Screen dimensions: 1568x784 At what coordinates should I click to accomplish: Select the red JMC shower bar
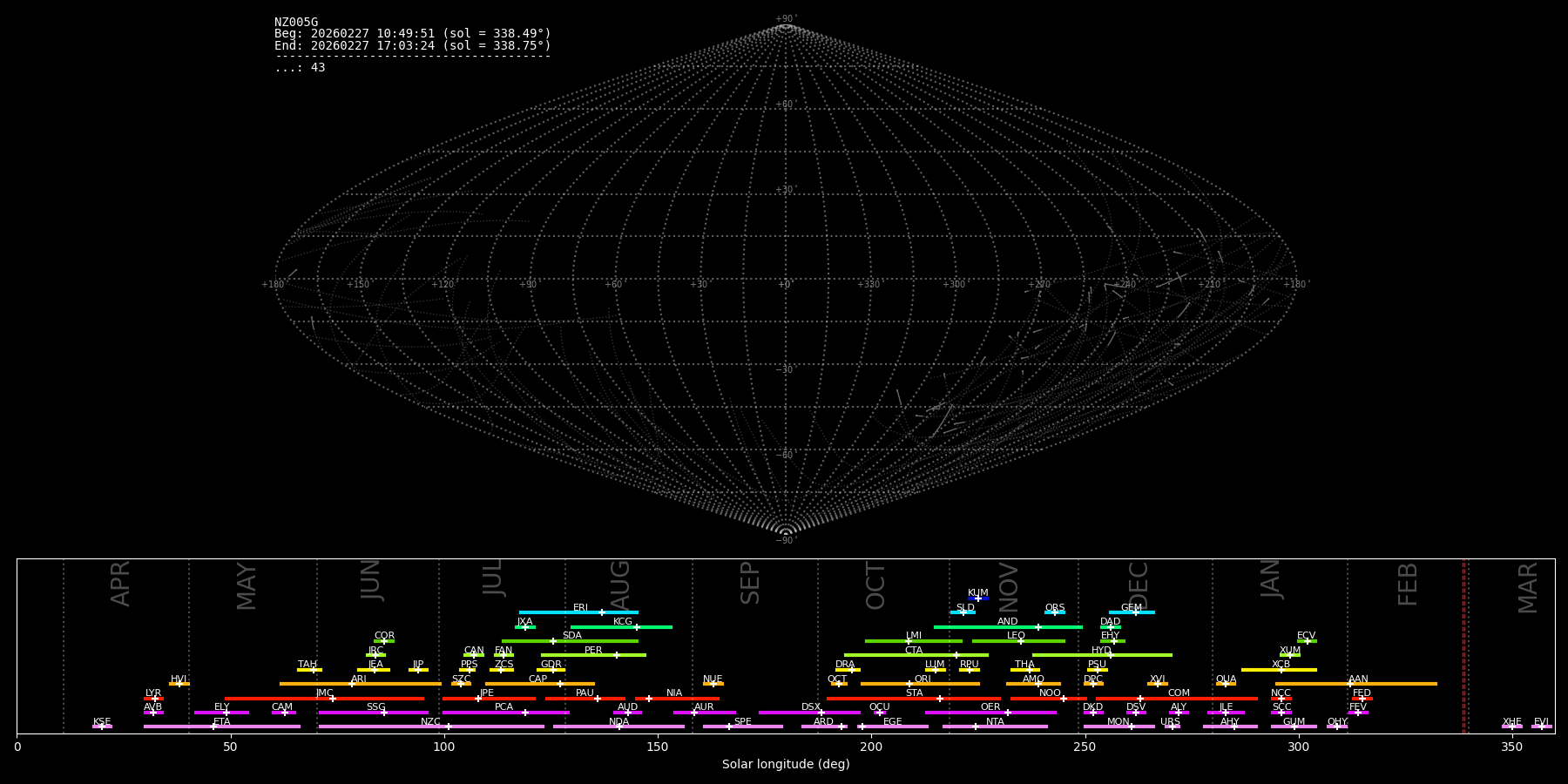click(325, 699)
